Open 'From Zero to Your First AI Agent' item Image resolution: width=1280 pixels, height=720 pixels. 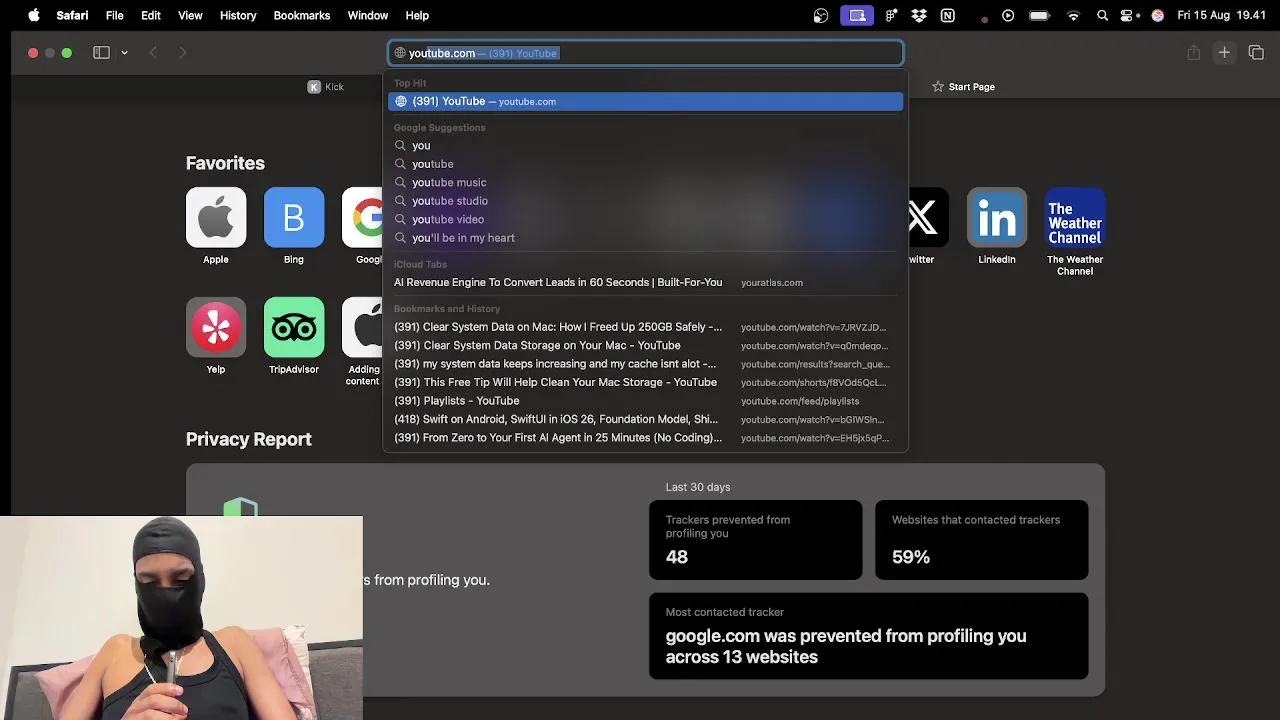point(646,438)
